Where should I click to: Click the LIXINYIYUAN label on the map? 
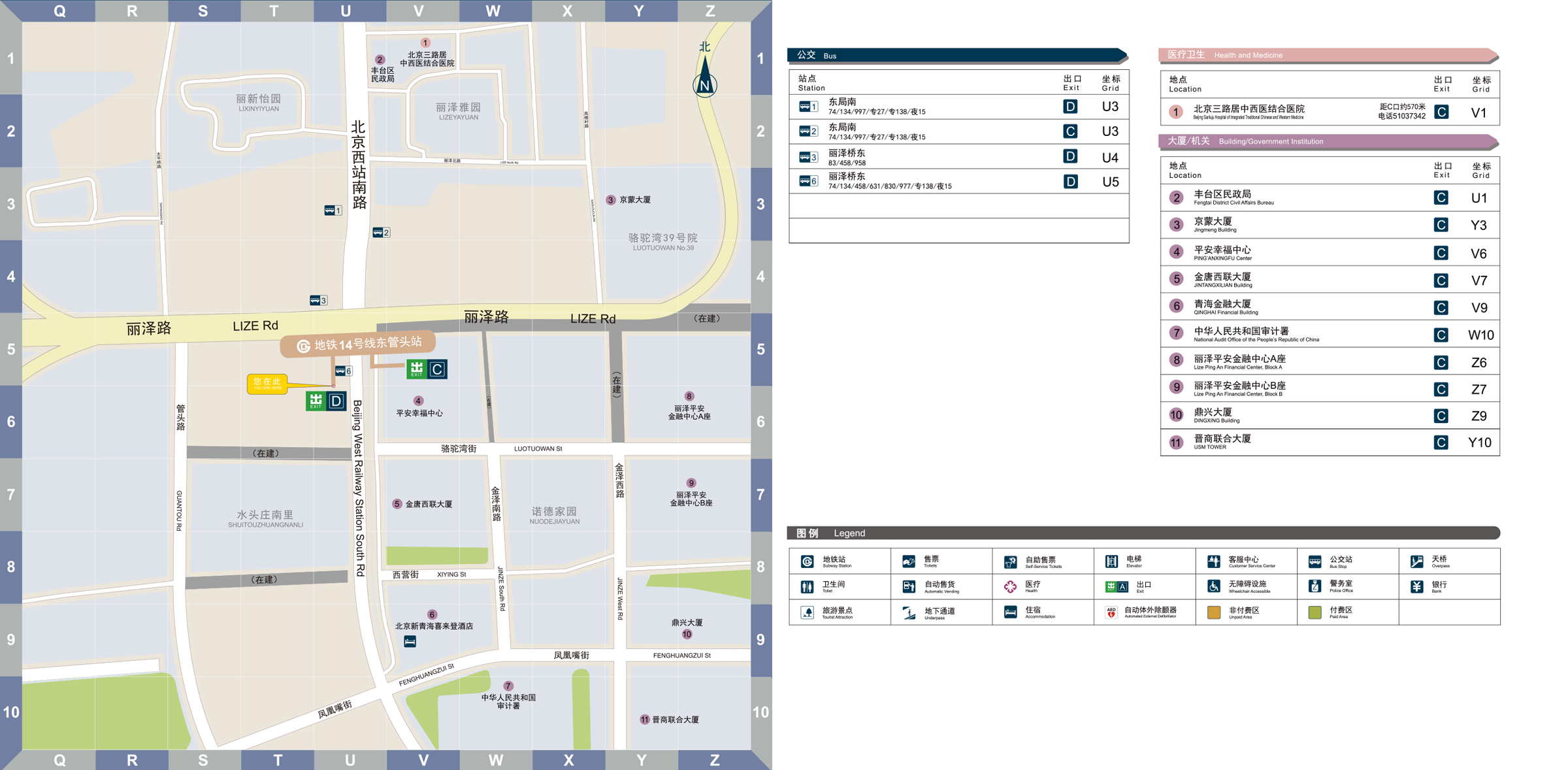(x=259, y=109)
